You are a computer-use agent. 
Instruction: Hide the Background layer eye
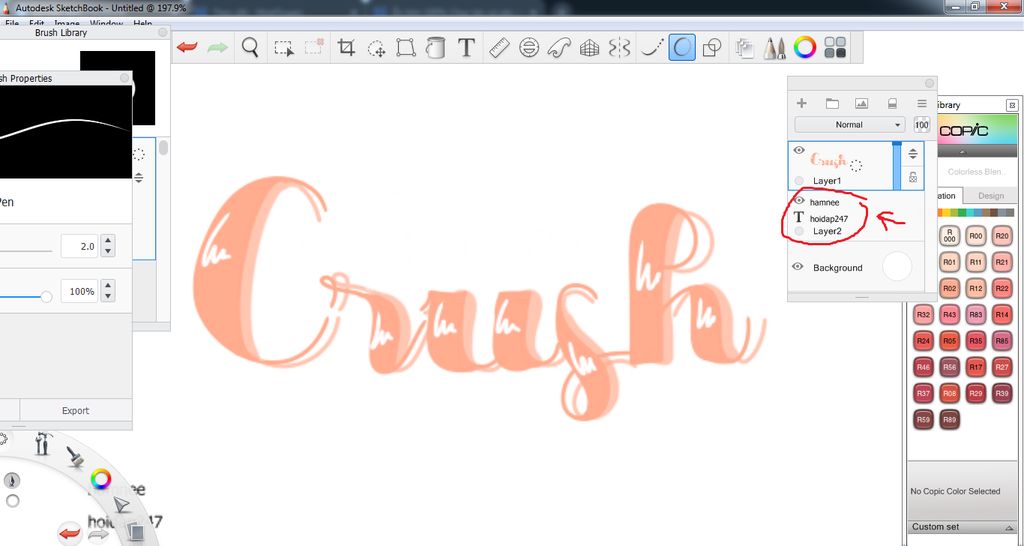tap(797, 267)
